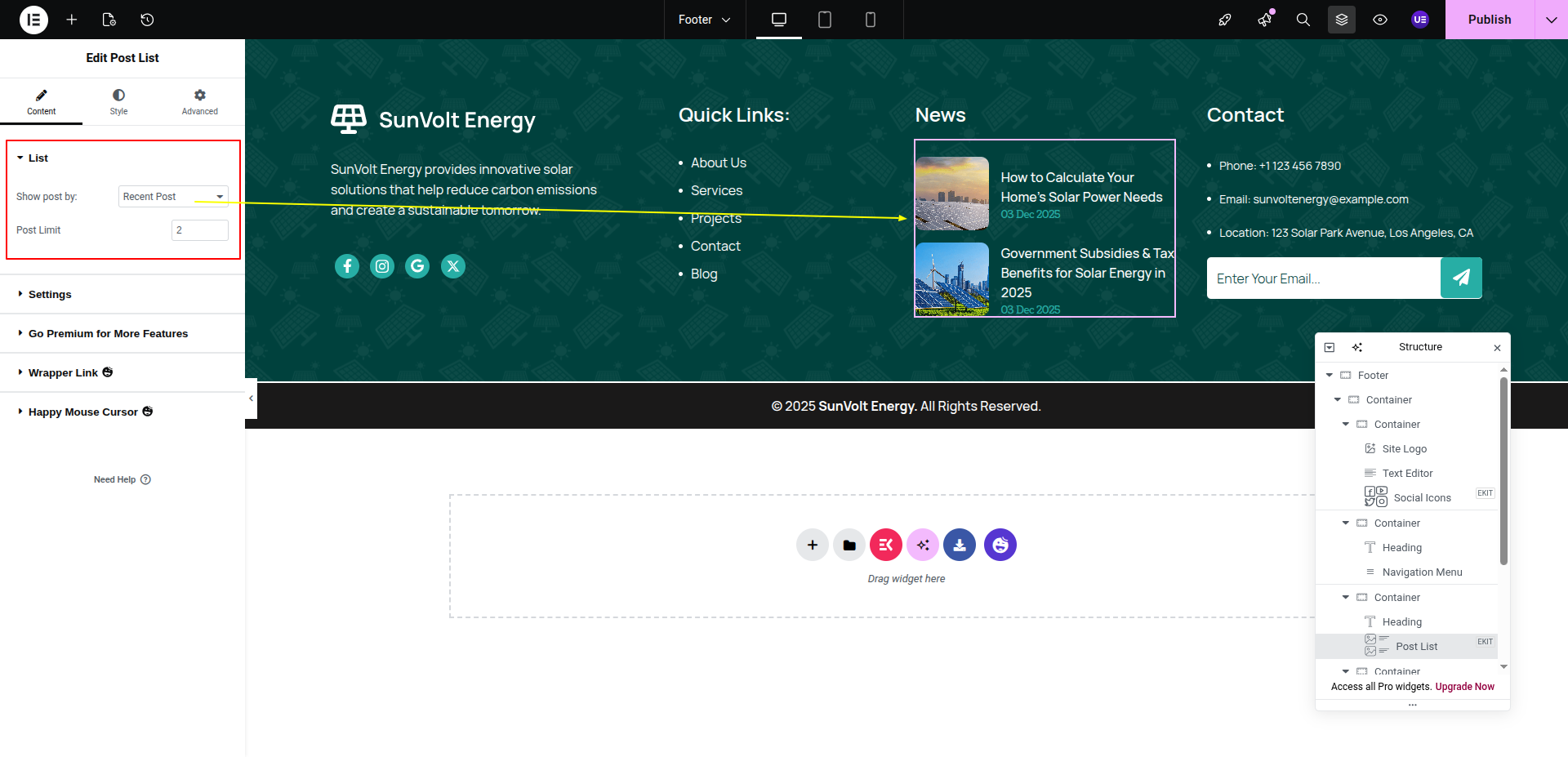
Task: Open the Add Element plus icon
Action: (x=72, y=20)
